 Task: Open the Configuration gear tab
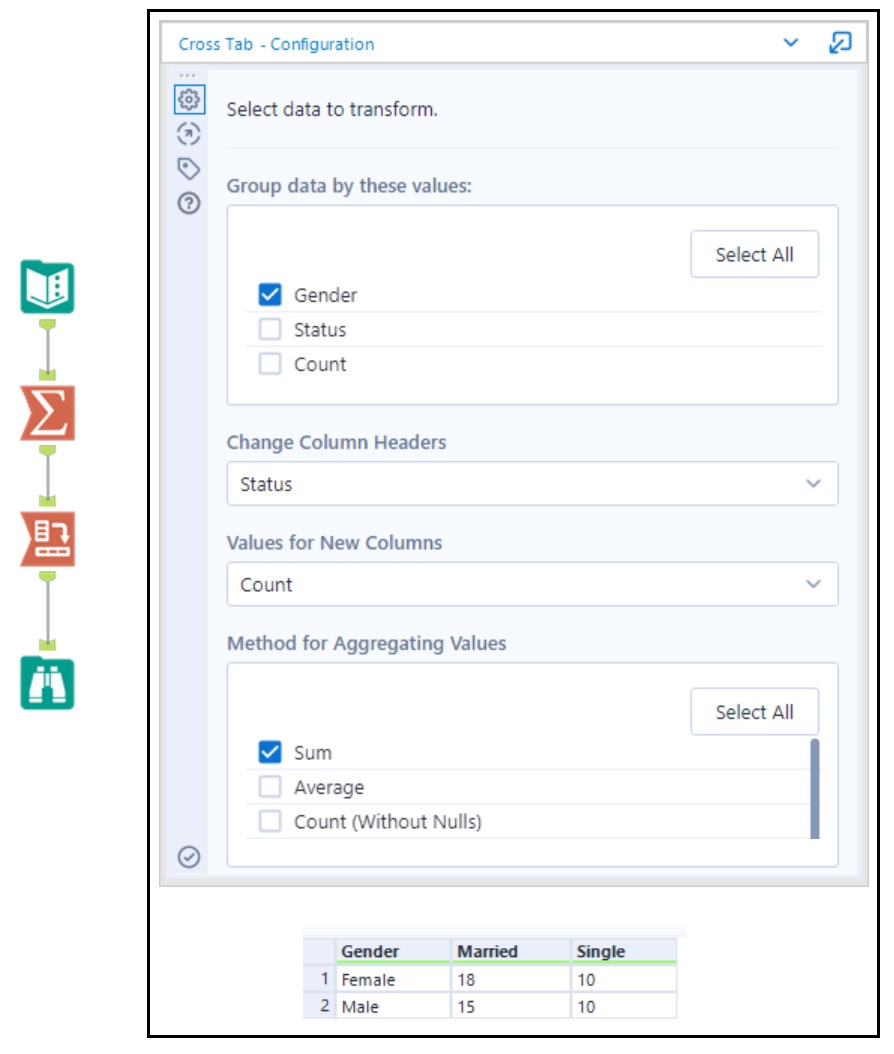pos(189,99)
